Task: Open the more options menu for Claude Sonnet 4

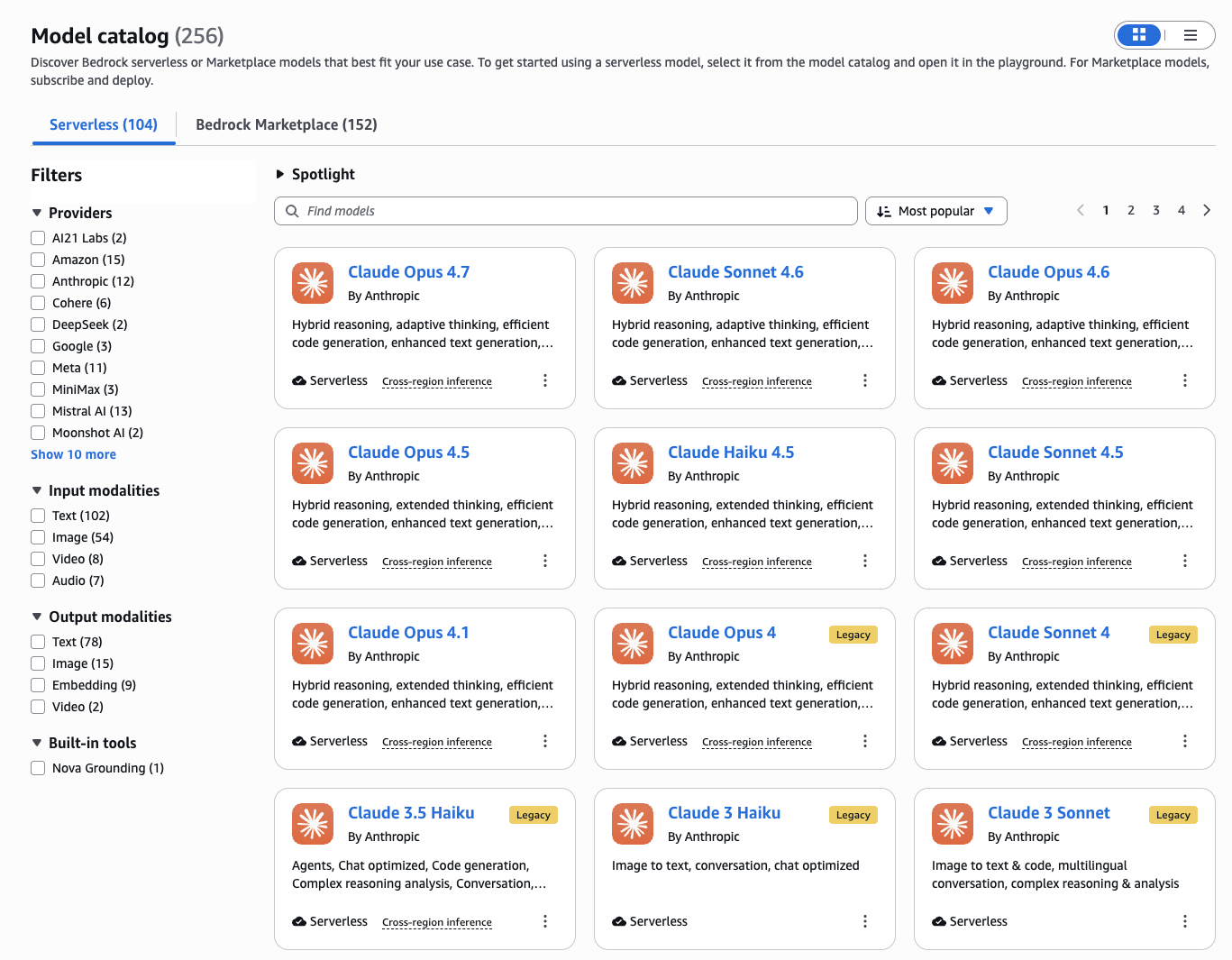Action: click(x=1185, y=741)
